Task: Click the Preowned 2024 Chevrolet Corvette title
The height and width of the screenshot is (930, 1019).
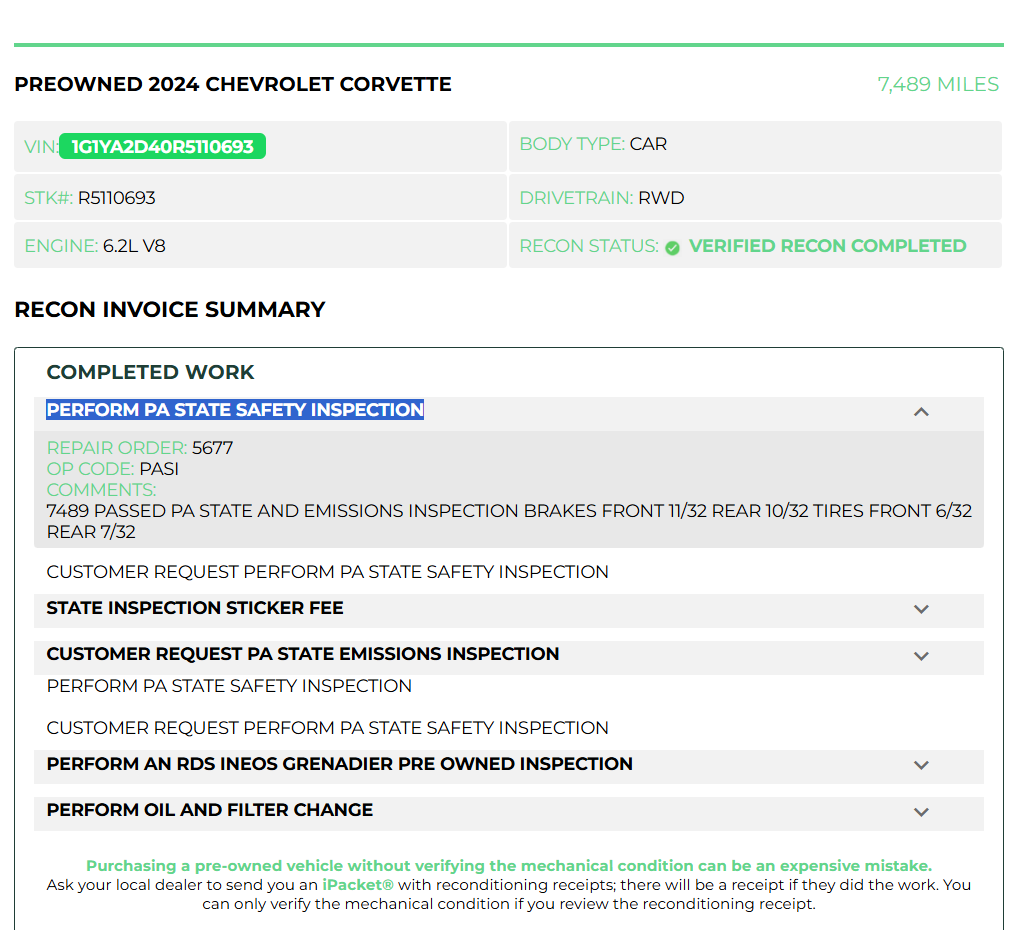Action: point(233,84)
